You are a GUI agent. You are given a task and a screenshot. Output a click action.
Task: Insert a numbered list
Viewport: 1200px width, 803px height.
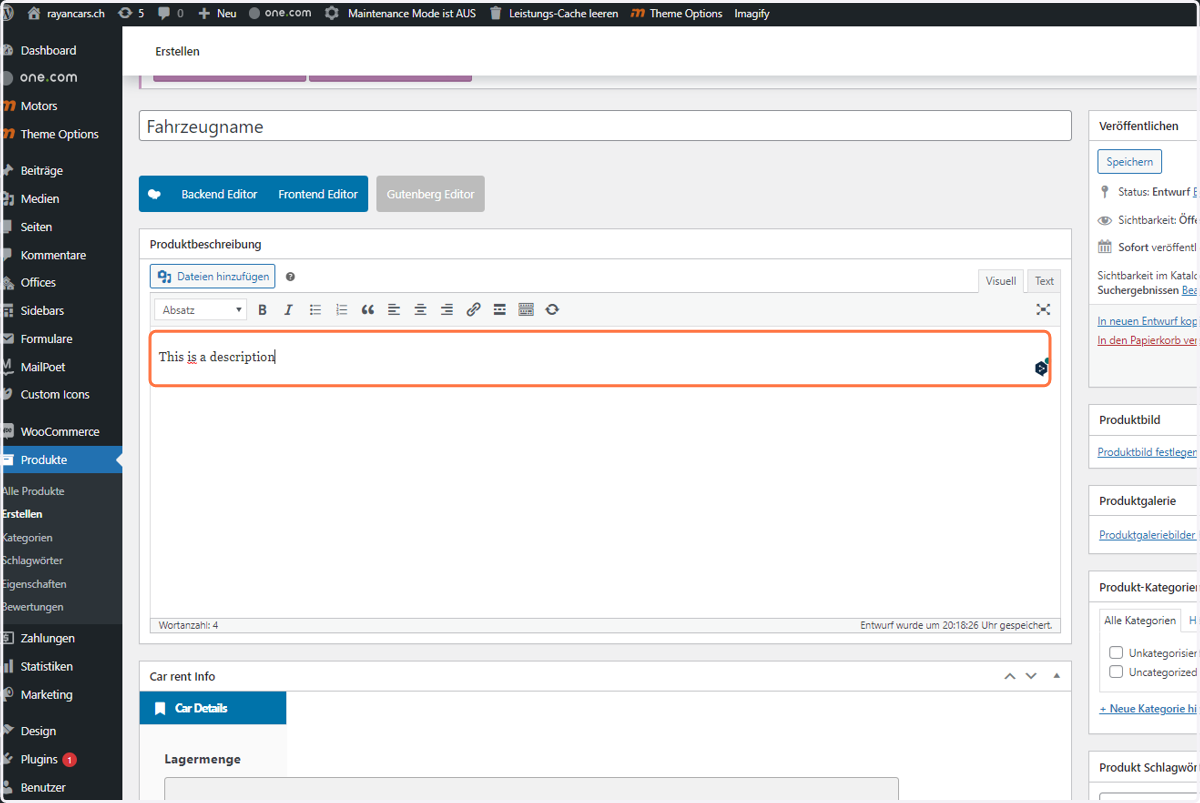[341, 310]
